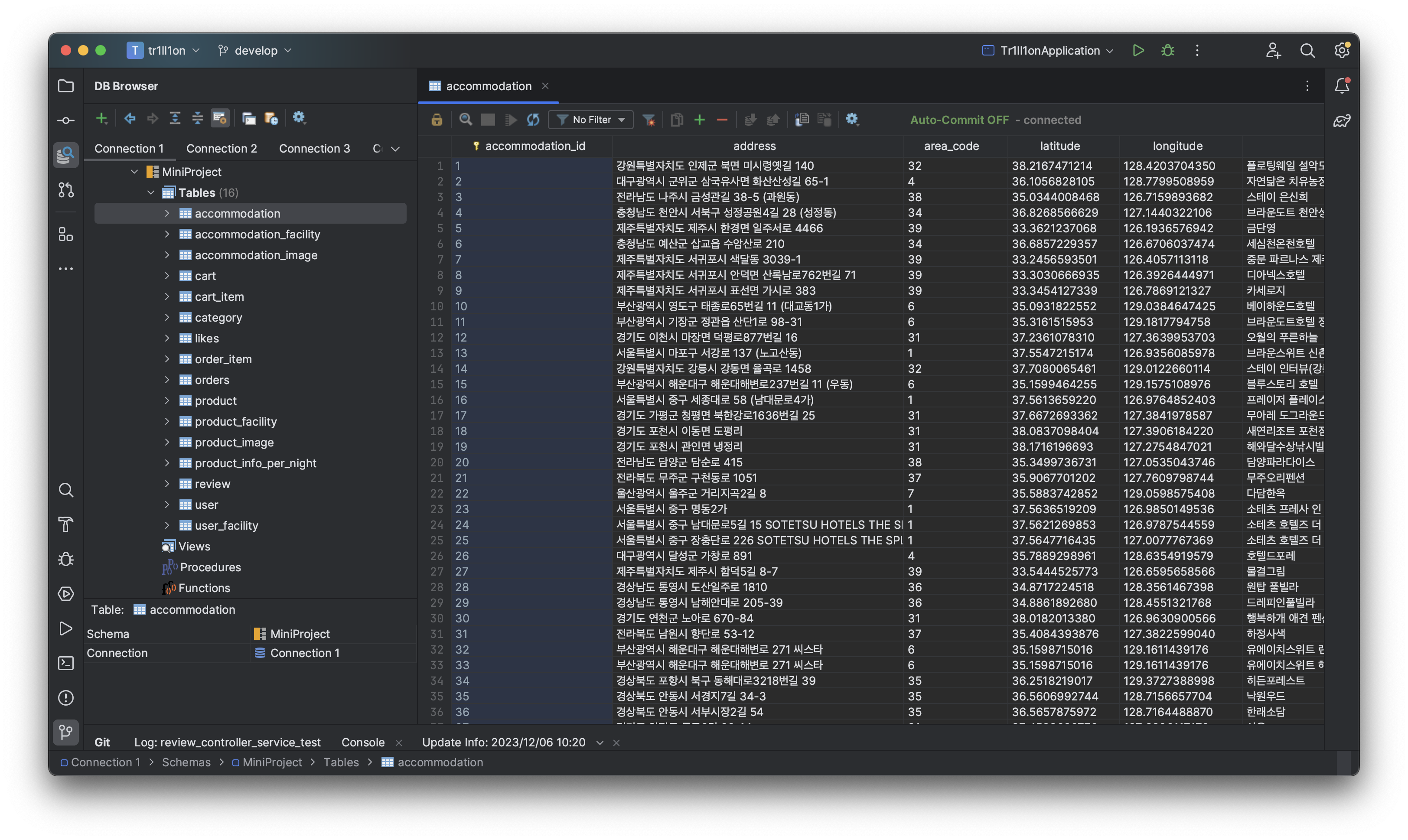The width and height of the screenshot is (1408, 840).
Task: Run Tr1ll1onApplication with the play button
Action: pyautogui.click(x=1138, y=50)
